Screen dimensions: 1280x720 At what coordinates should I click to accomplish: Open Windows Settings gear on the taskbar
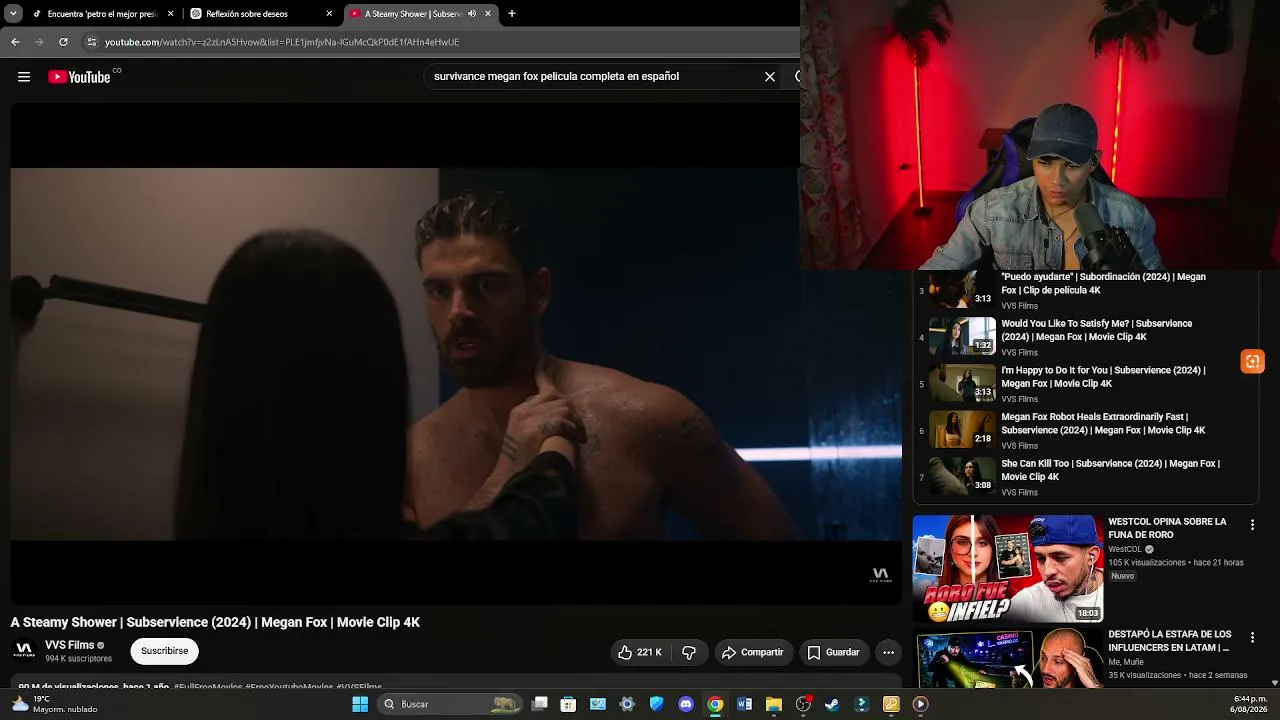click(x=627, y=704)
